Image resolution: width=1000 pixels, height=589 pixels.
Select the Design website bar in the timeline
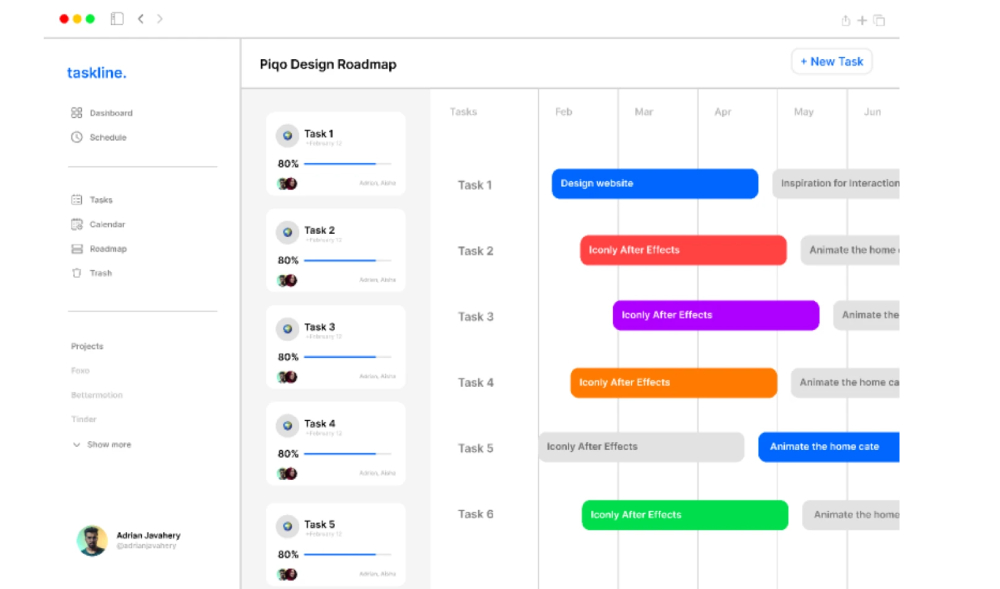coord(654,184)
